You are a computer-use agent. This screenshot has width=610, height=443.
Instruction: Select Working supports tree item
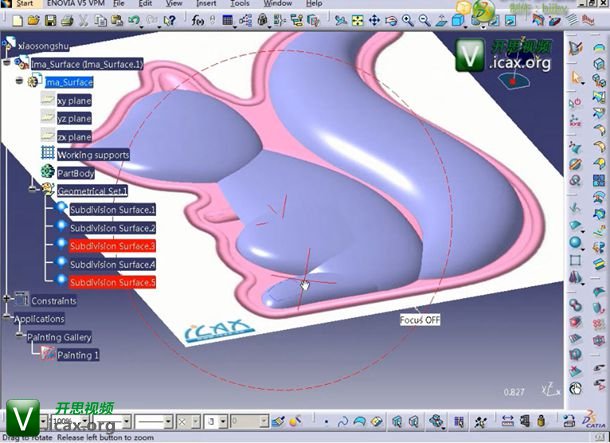click(93, 155)
